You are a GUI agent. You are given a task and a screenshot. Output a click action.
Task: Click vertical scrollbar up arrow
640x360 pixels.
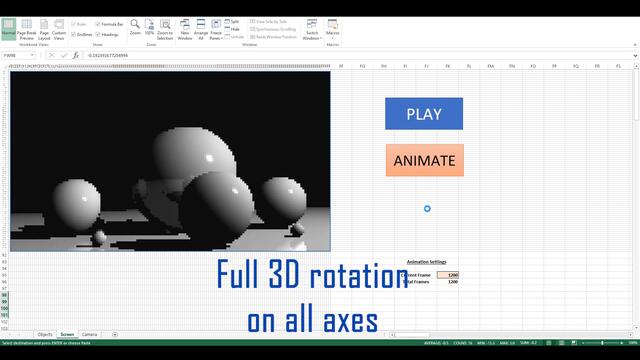(x=636, y=66)
